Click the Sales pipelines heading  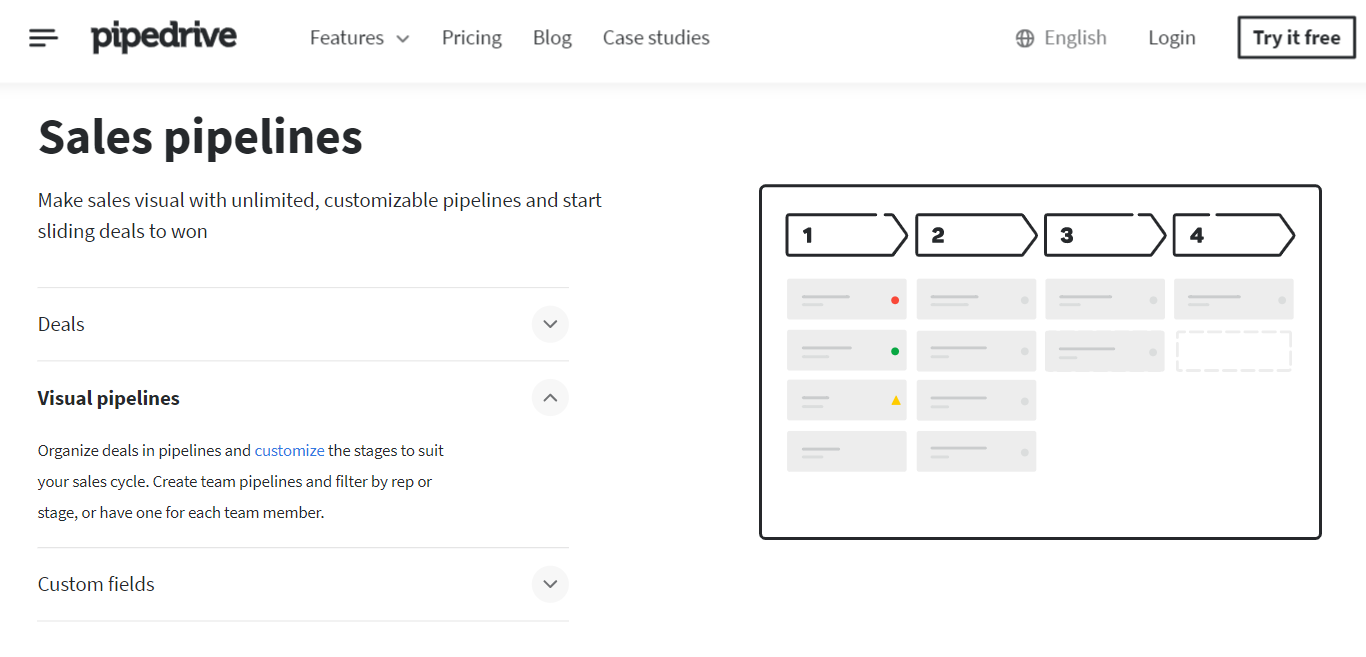point(200,137)
